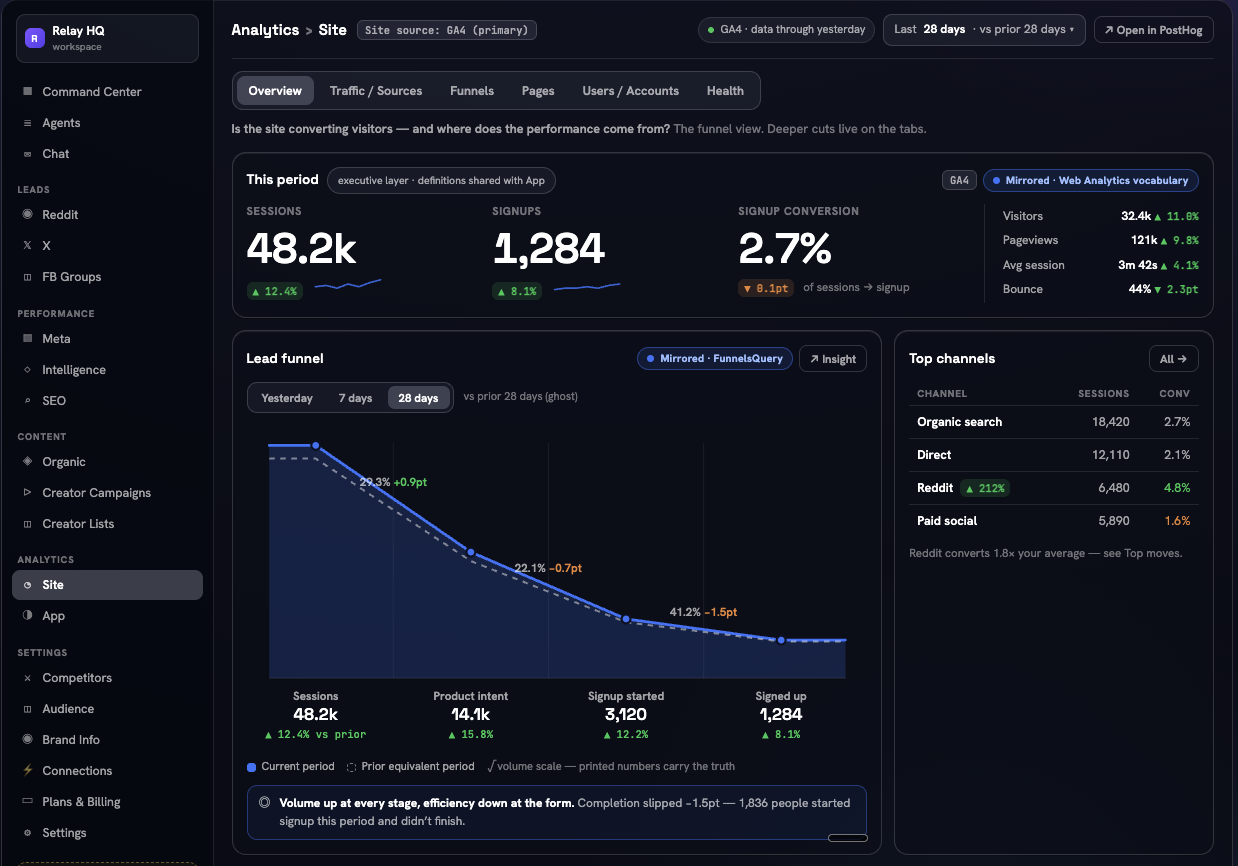This screenshot has height=866, width=1238.
Task: Click the Organic content icon
Action: (27, 462)
